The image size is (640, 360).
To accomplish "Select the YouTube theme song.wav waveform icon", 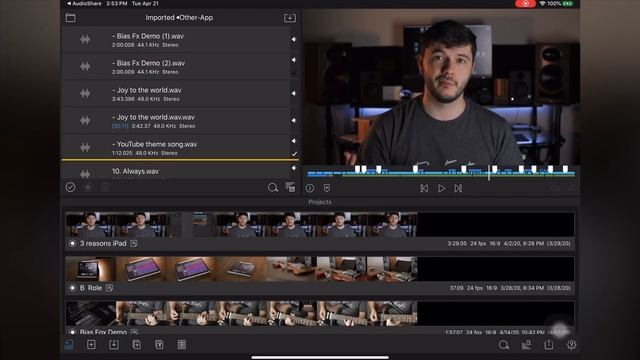I will pyautogui.click(x=85, y=147).
